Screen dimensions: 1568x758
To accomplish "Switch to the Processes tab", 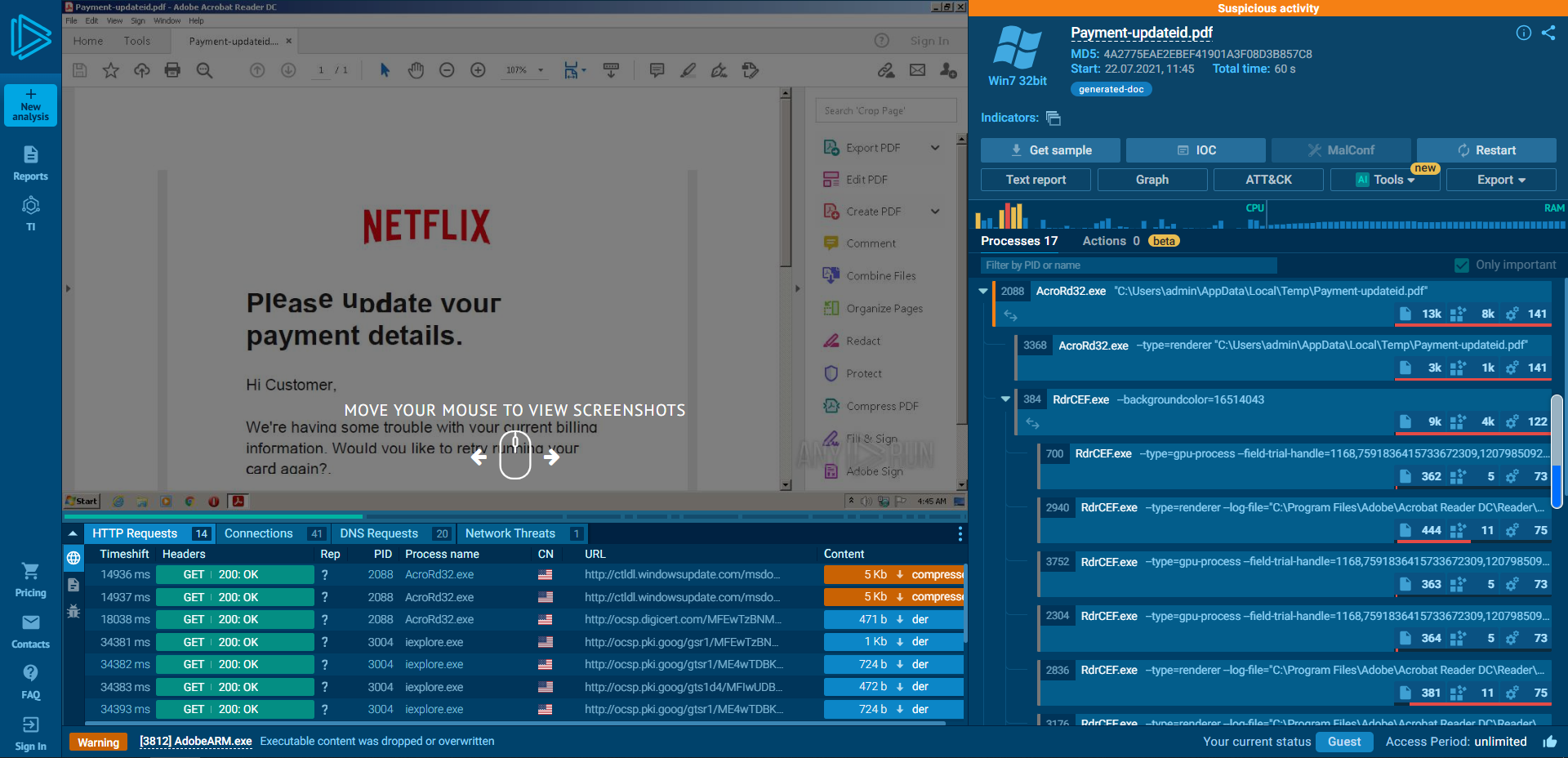I will 1019,241.
